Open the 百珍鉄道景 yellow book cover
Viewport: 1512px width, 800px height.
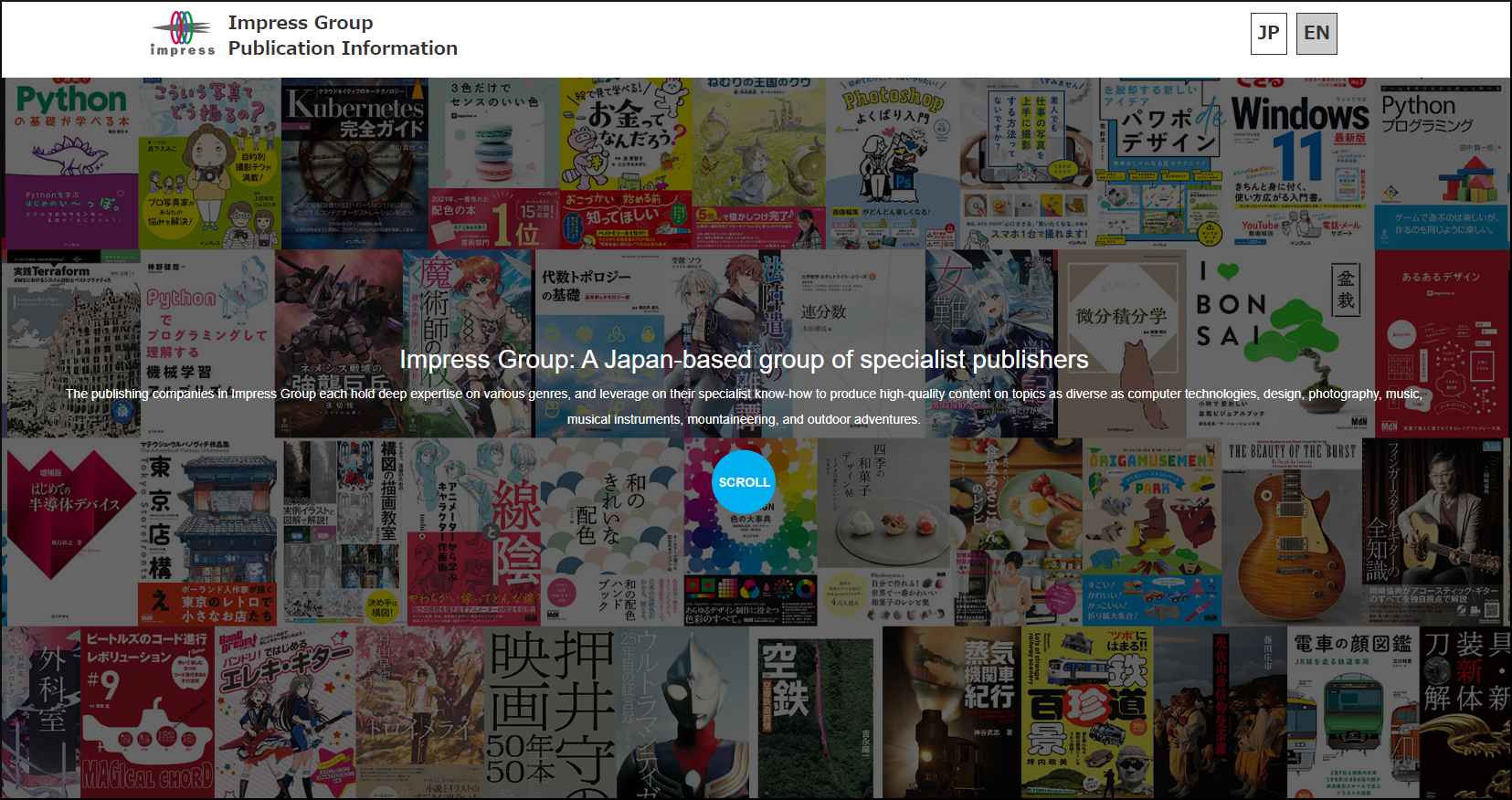[1087, 712]
